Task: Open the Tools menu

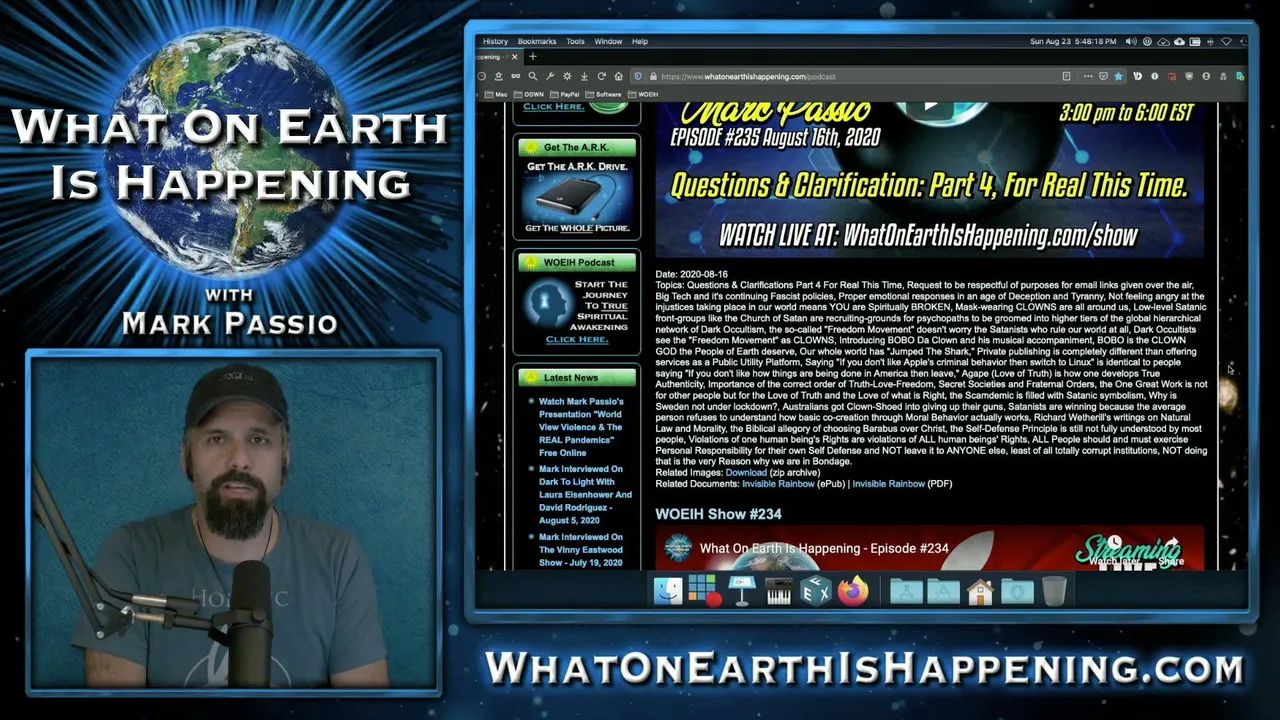Action: tap(575, 41)
